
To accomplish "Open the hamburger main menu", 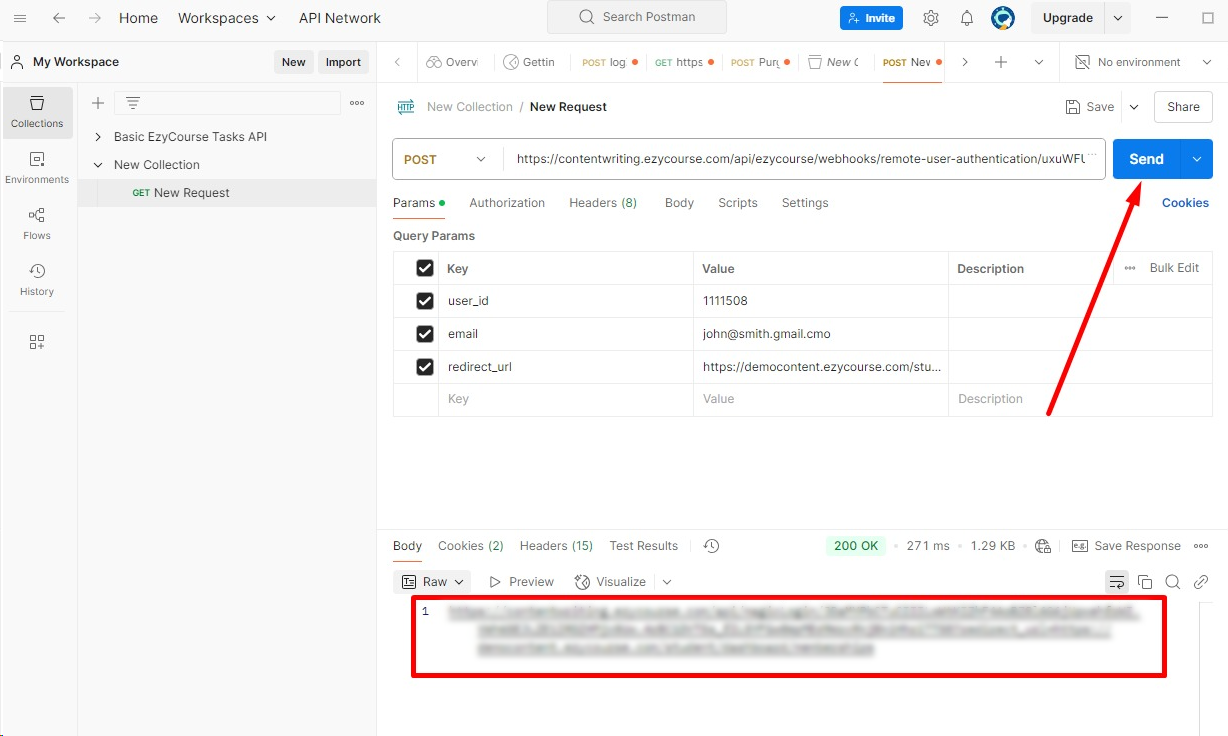I will (x=20, y=18).
